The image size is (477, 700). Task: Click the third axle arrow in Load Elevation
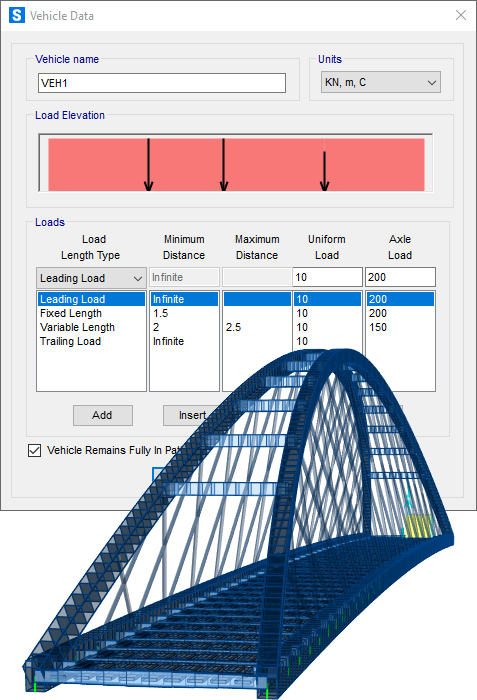[325, 171]
